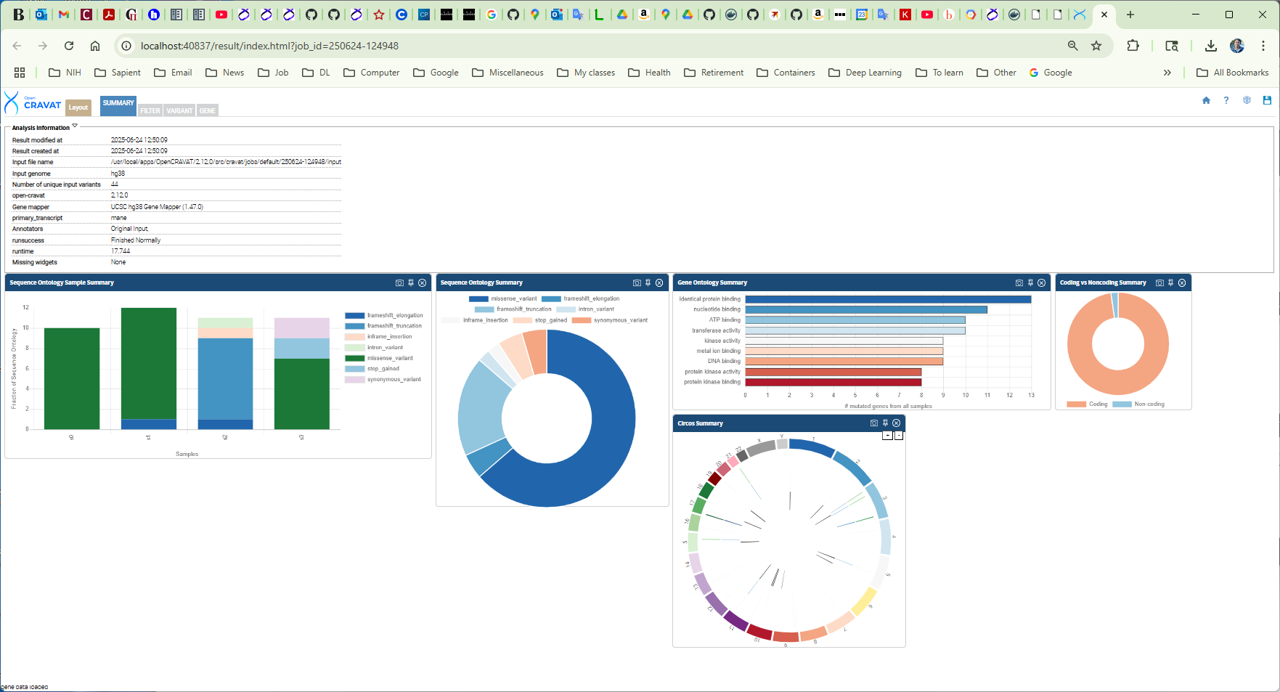Screen dimensions: 1280x692
Task: Take screenshot of Sequence Ontology Sample Summary widget
Action: pyautogui.click(x=400, y=283)
